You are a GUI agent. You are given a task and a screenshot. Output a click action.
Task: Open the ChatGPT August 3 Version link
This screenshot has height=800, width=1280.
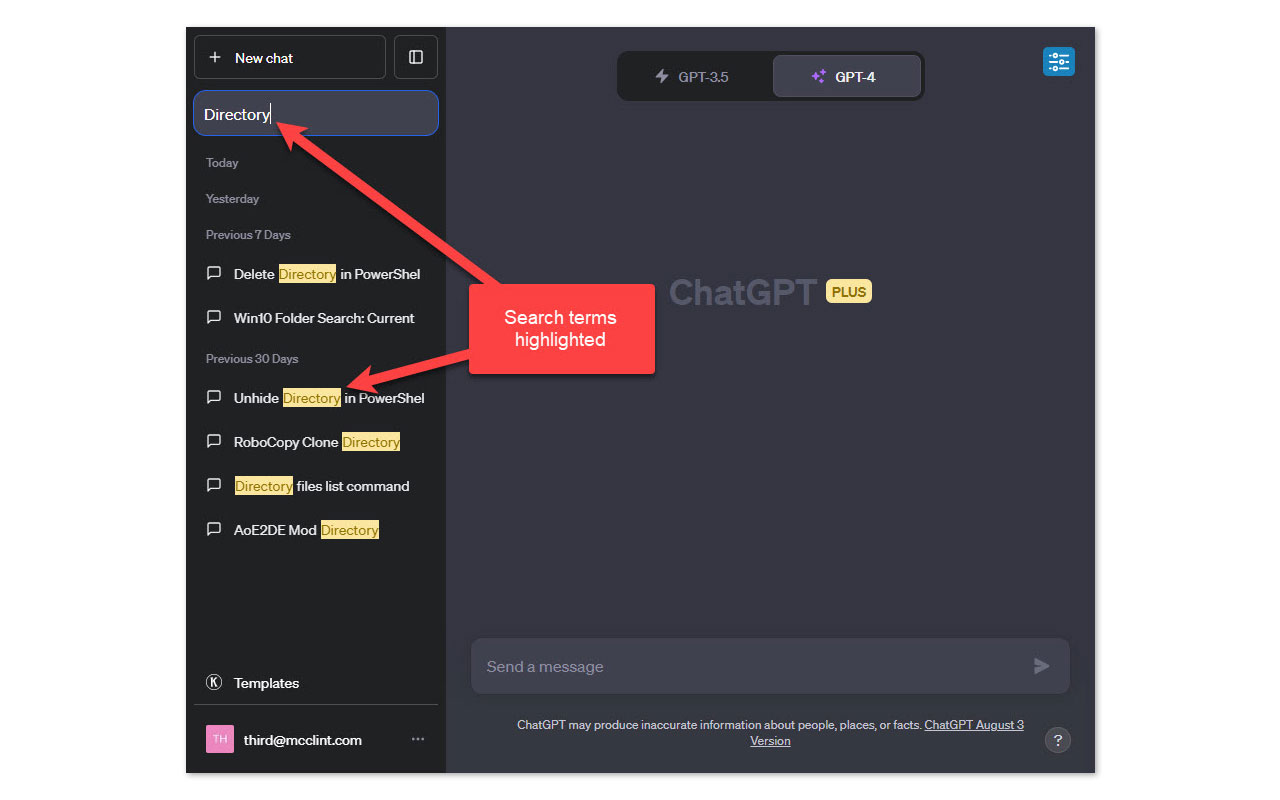pos(887,733)
